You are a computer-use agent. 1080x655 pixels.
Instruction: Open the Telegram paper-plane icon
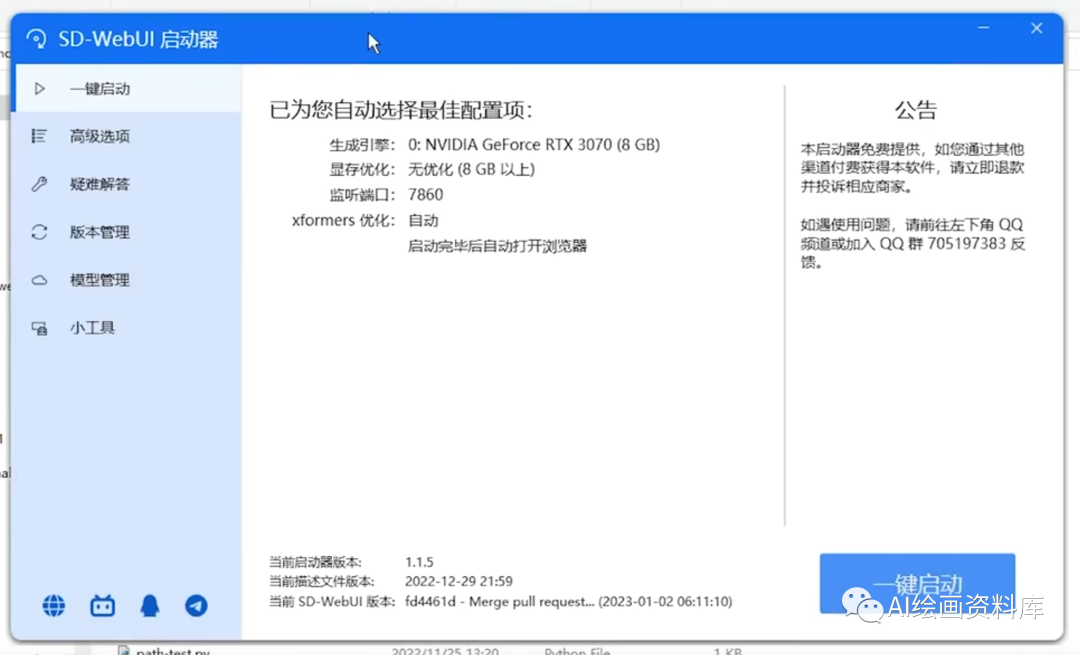pyautogui.click(x=196, y=605)
